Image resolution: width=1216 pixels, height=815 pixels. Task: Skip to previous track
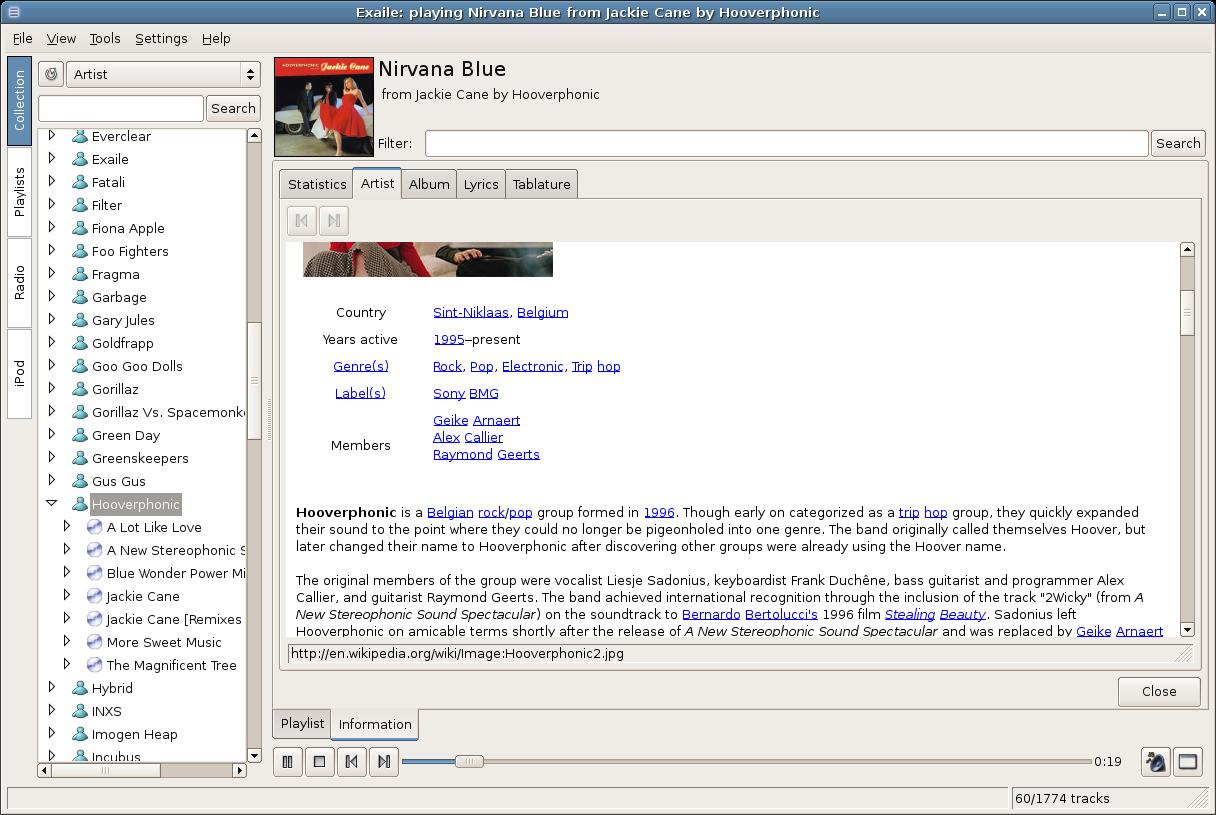click(352, 761)
